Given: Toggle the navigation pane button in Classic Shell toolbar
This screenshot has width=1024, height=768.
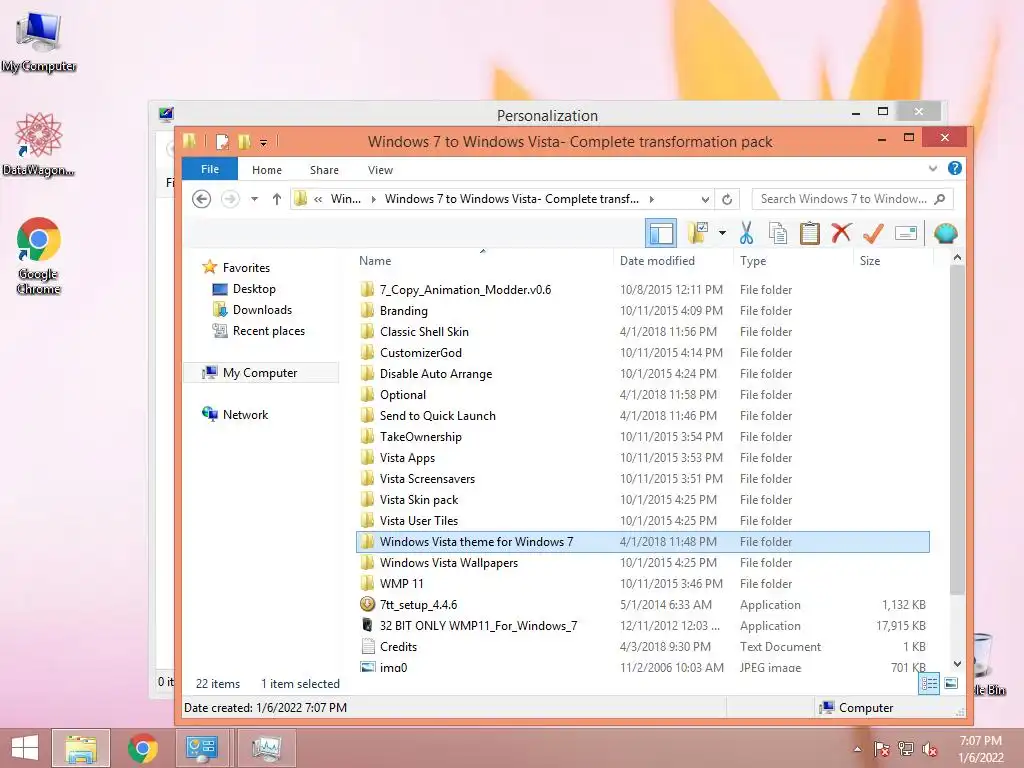Looking at the screenshot, I should pyautogui.click(x=661, y=233).
